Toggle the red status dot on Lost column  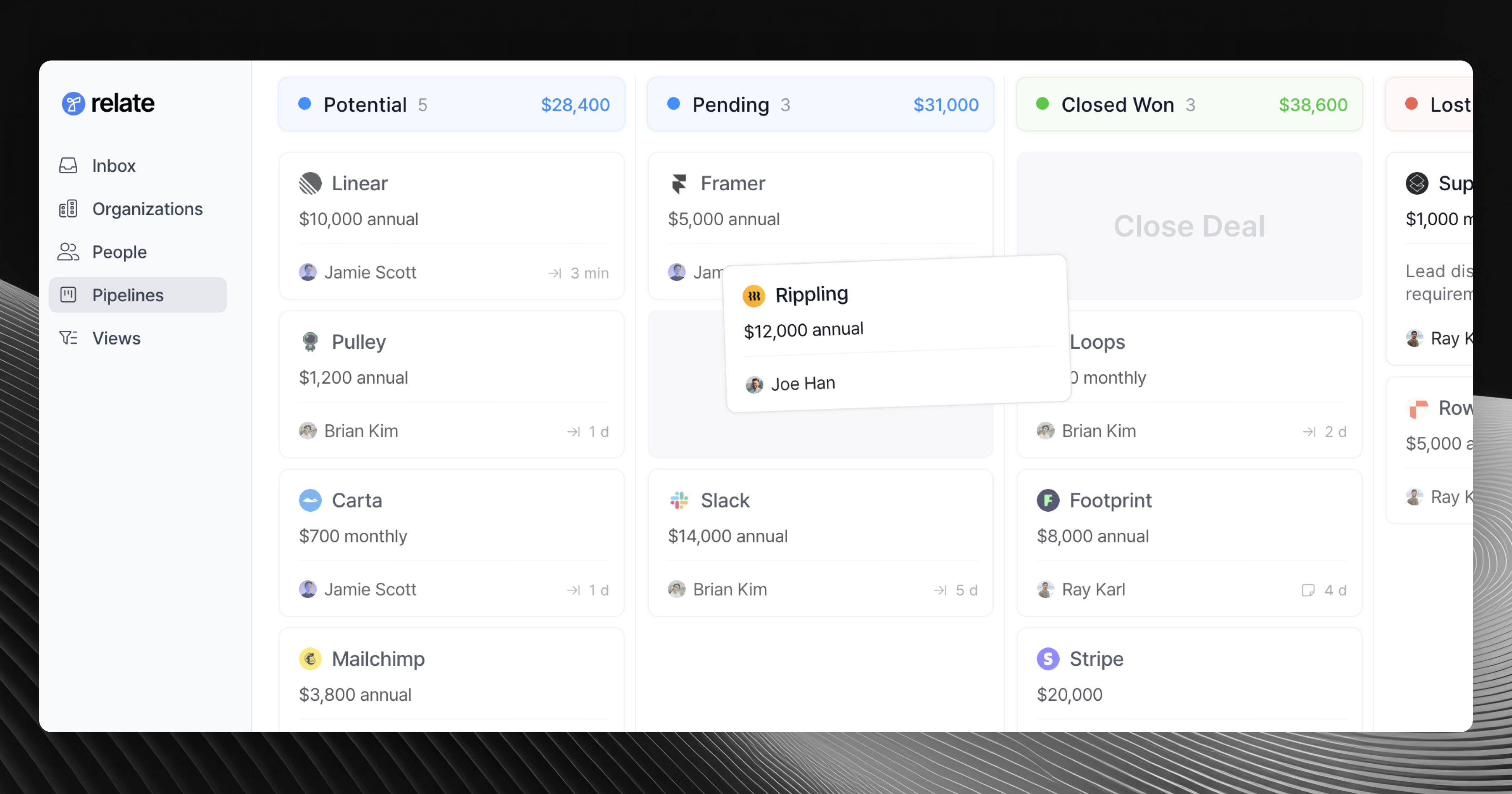[1411, 104]
